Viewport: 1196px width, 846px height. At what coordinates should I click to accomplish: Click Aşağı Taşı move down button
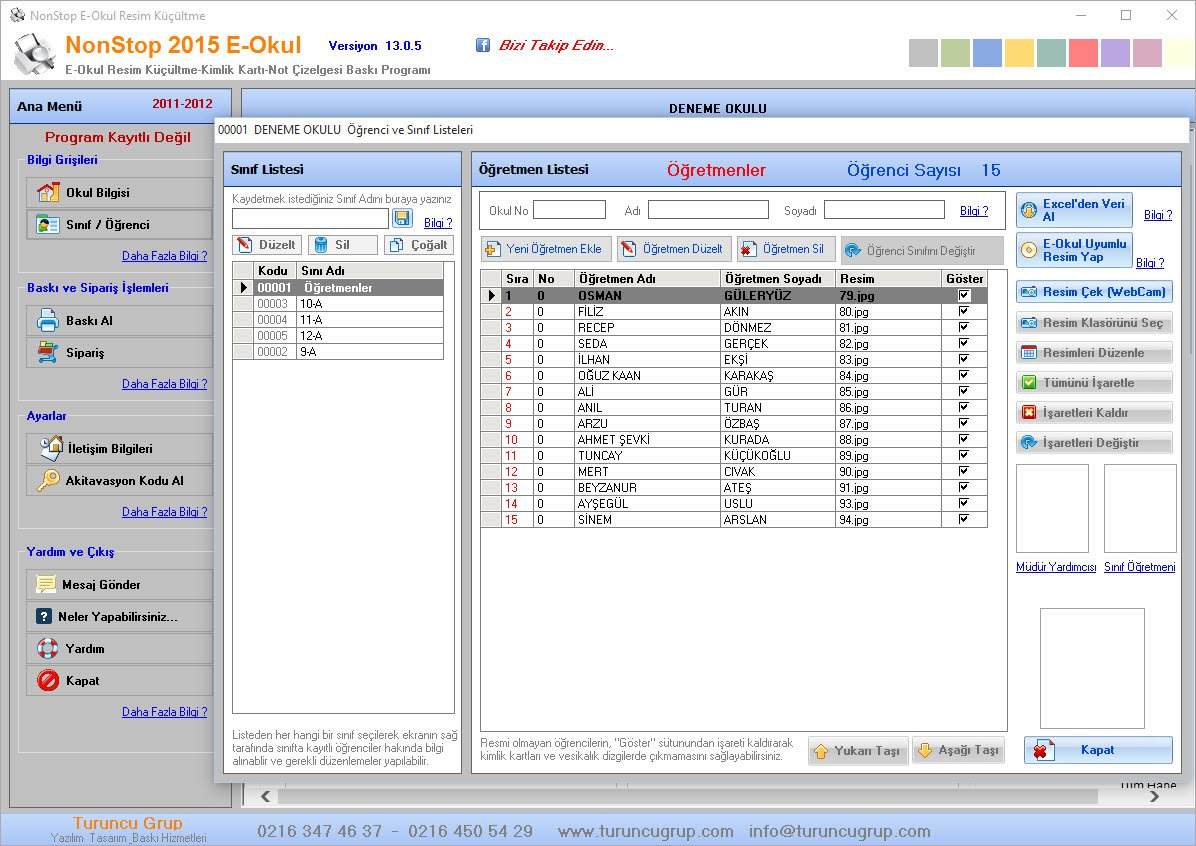pyautogui.click(x=958, y=751)
